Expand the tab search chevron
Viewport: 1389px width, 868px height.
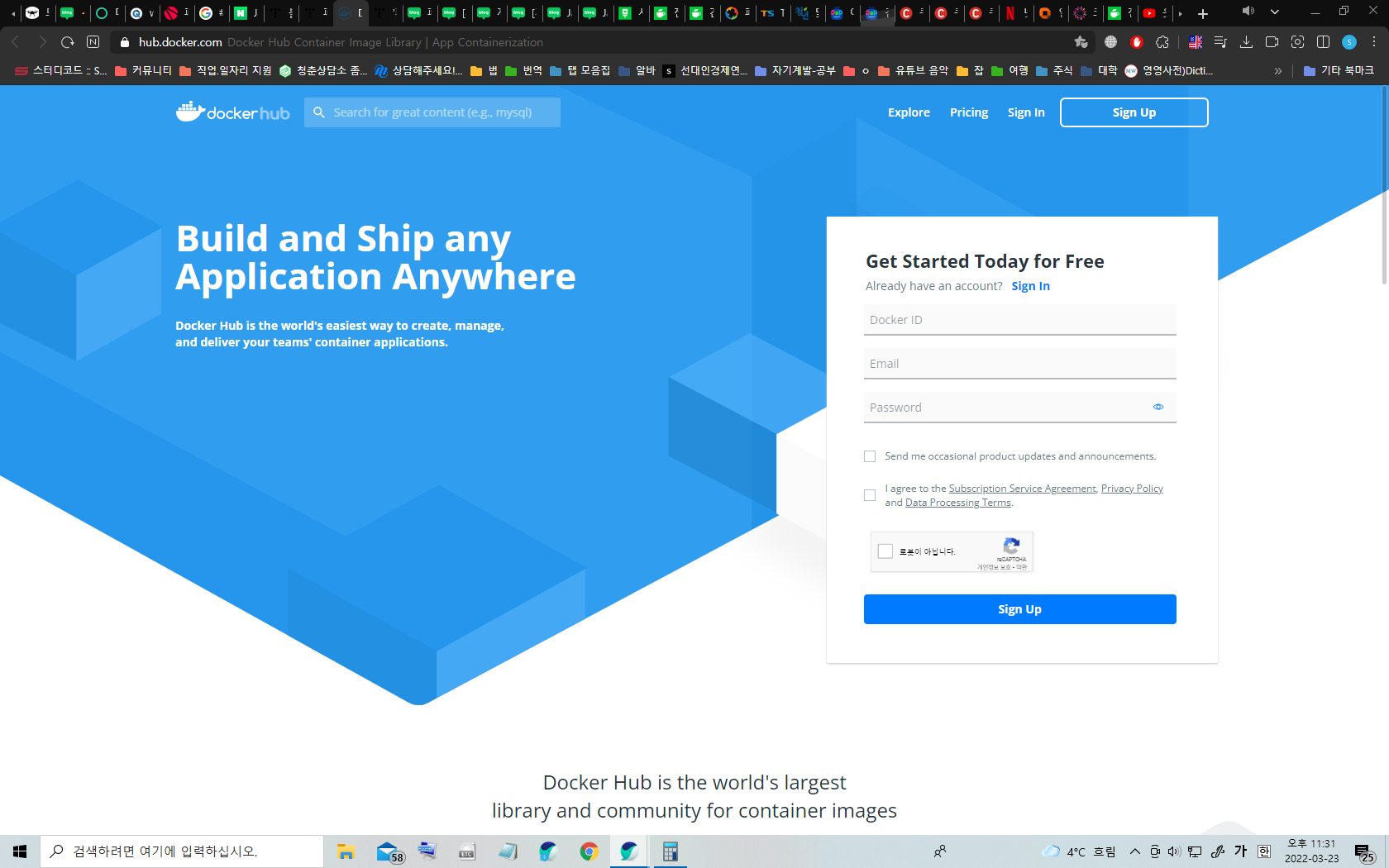1275,12
